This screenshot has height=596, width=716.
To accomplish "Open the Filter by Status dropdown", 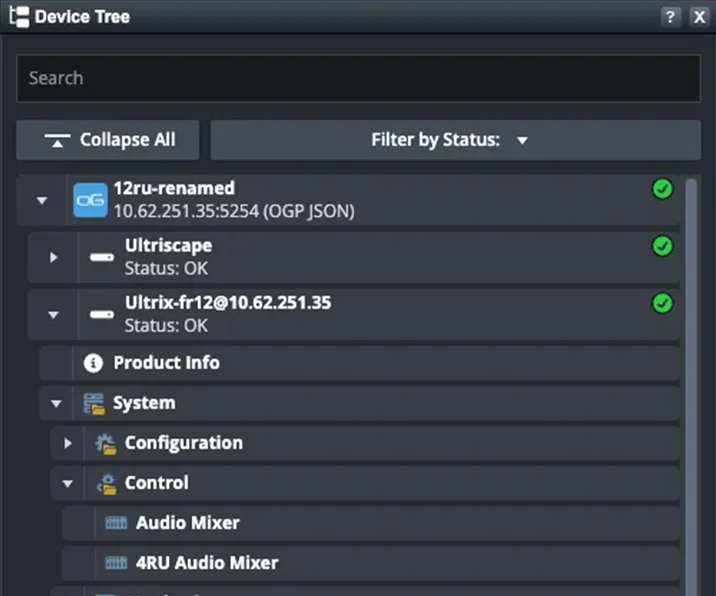I will click(455, 140).
